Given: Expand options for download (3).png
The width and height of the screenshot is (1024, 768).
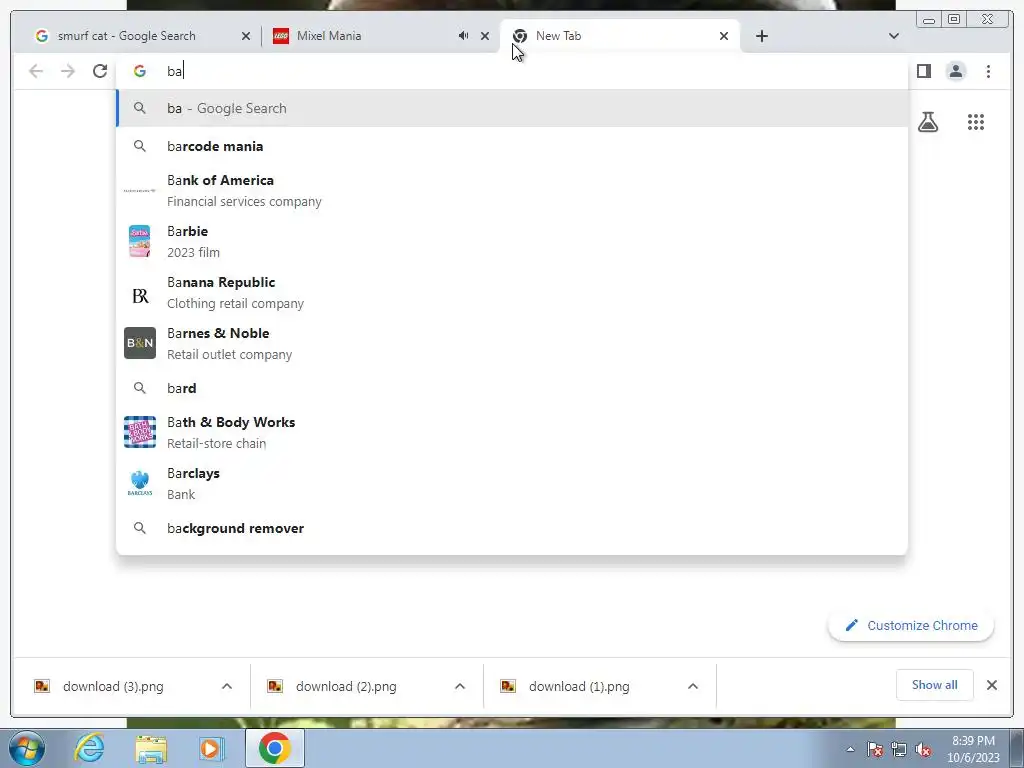Looking at the screenshot, I should pos(227,686).
